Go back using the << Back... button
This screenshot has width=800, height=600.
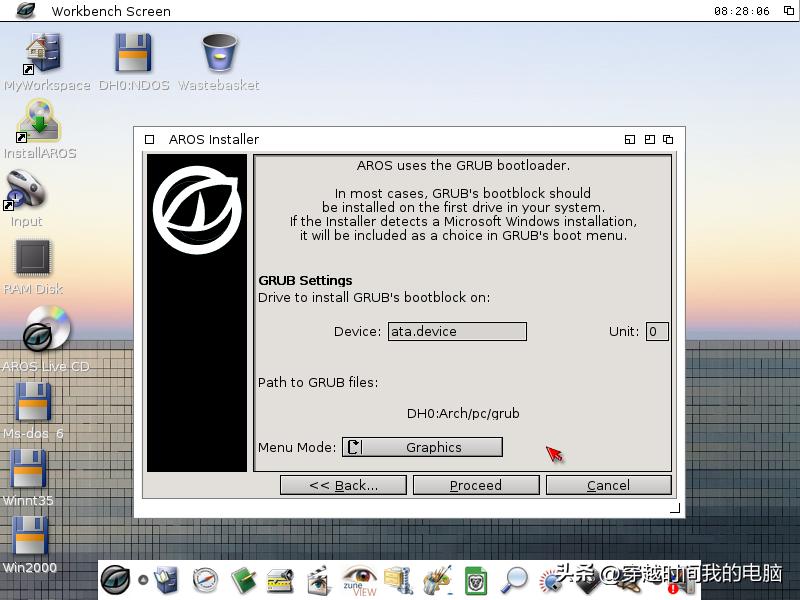click(x=343, y=485)
